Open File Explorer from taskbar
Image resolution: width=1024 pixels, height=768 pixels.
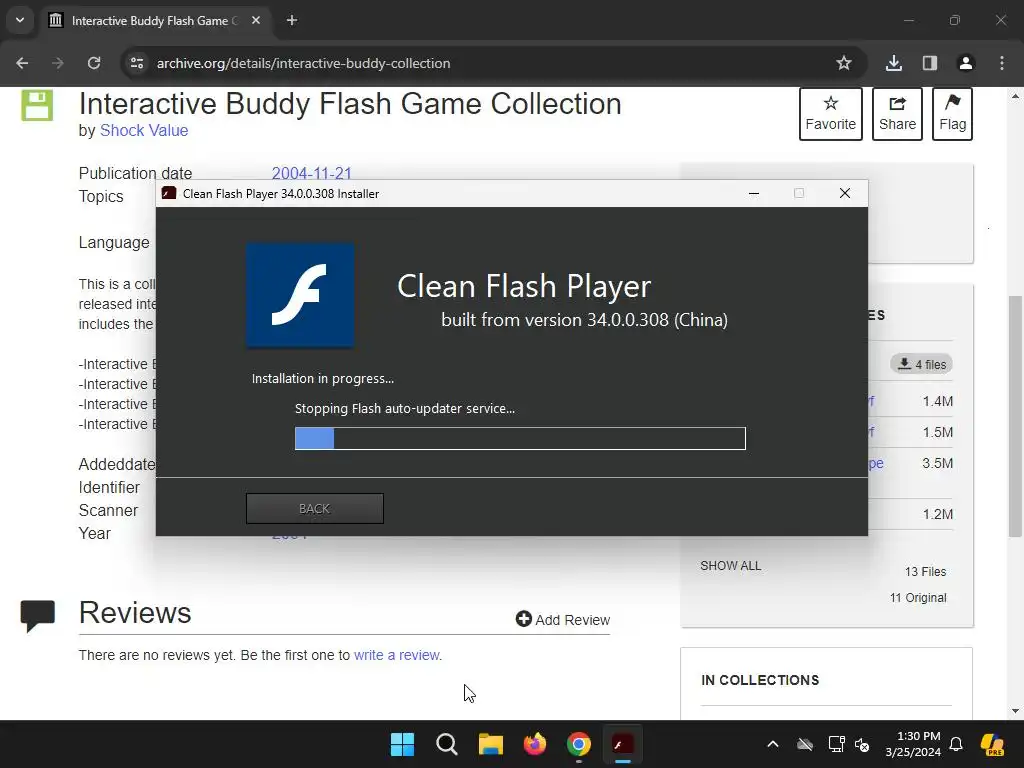[490, 744]
